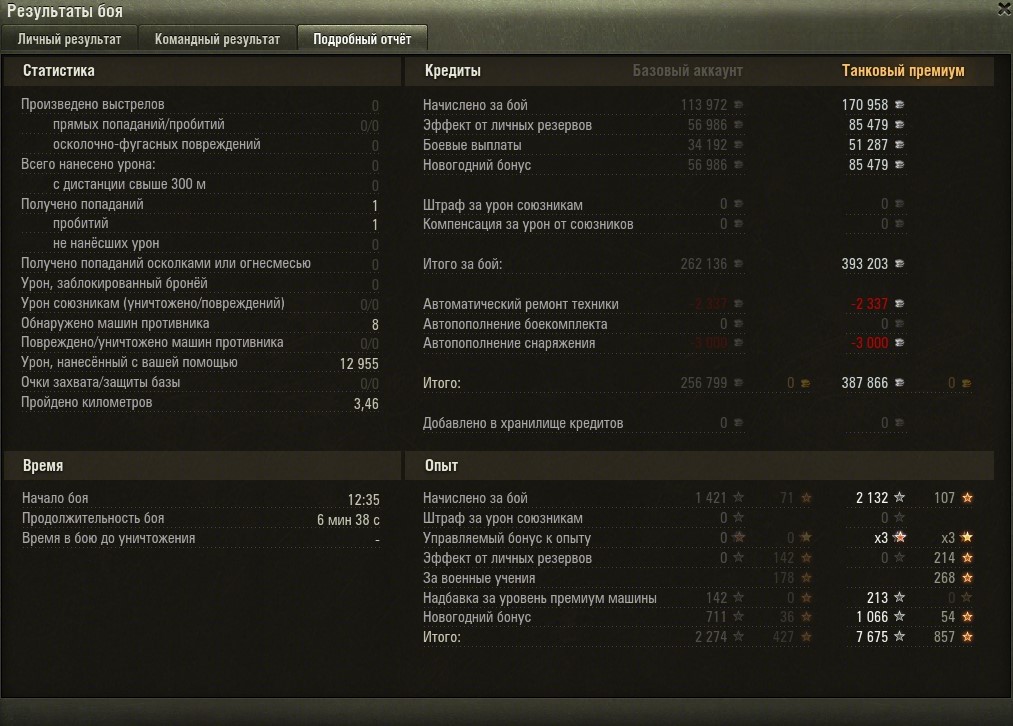Select battle duration 6 мин 38 с
This screenshot has width=1013, height=726.
(x=348, y=520)
